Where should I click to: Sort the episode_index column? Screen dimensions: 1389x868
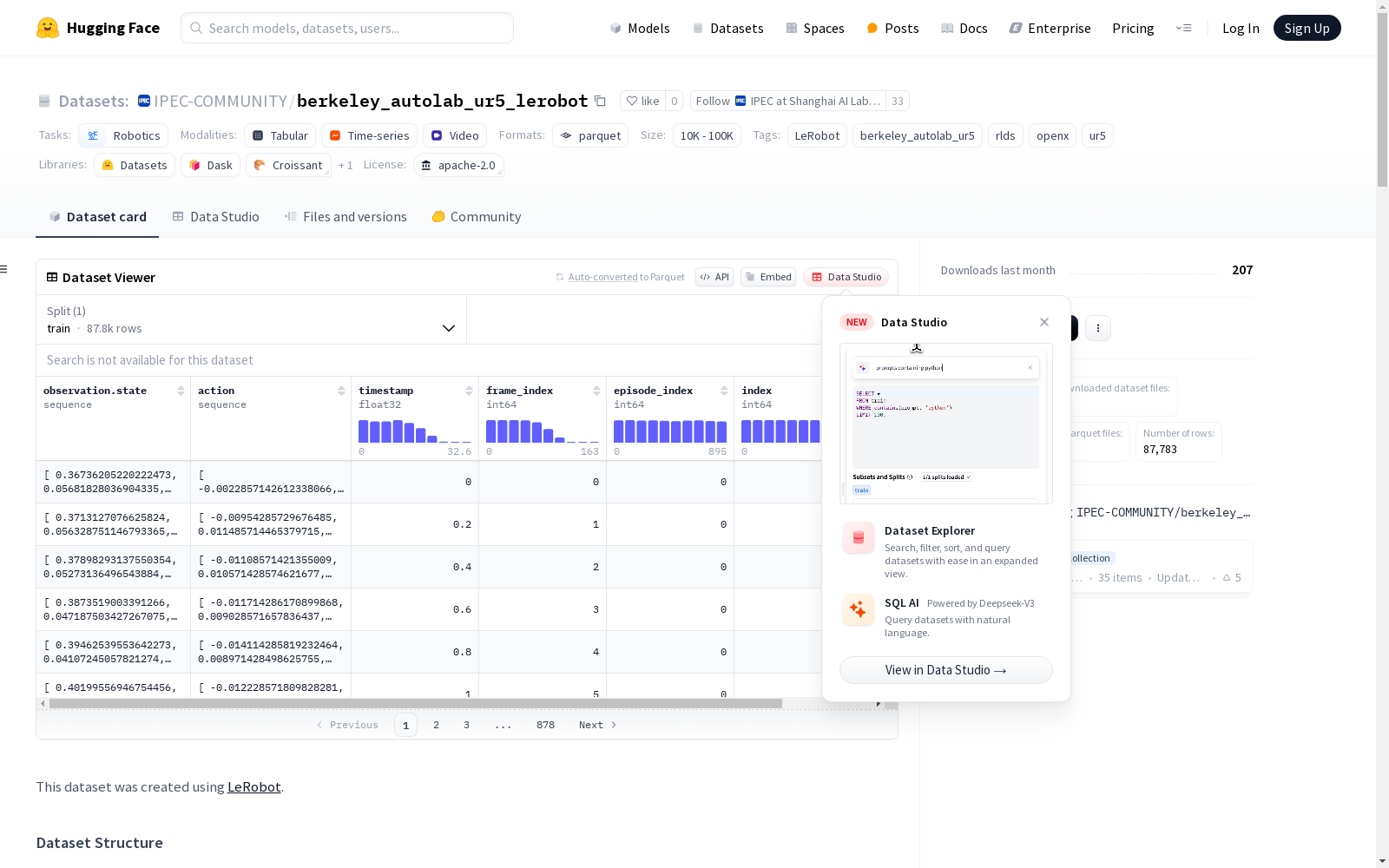point(724,391)
